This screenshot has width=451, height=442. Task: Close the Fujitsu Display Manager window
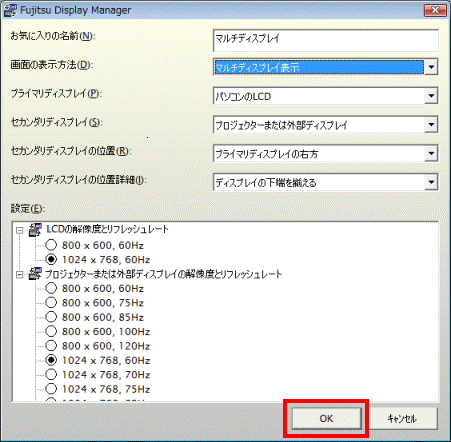[x=435, y=10]
